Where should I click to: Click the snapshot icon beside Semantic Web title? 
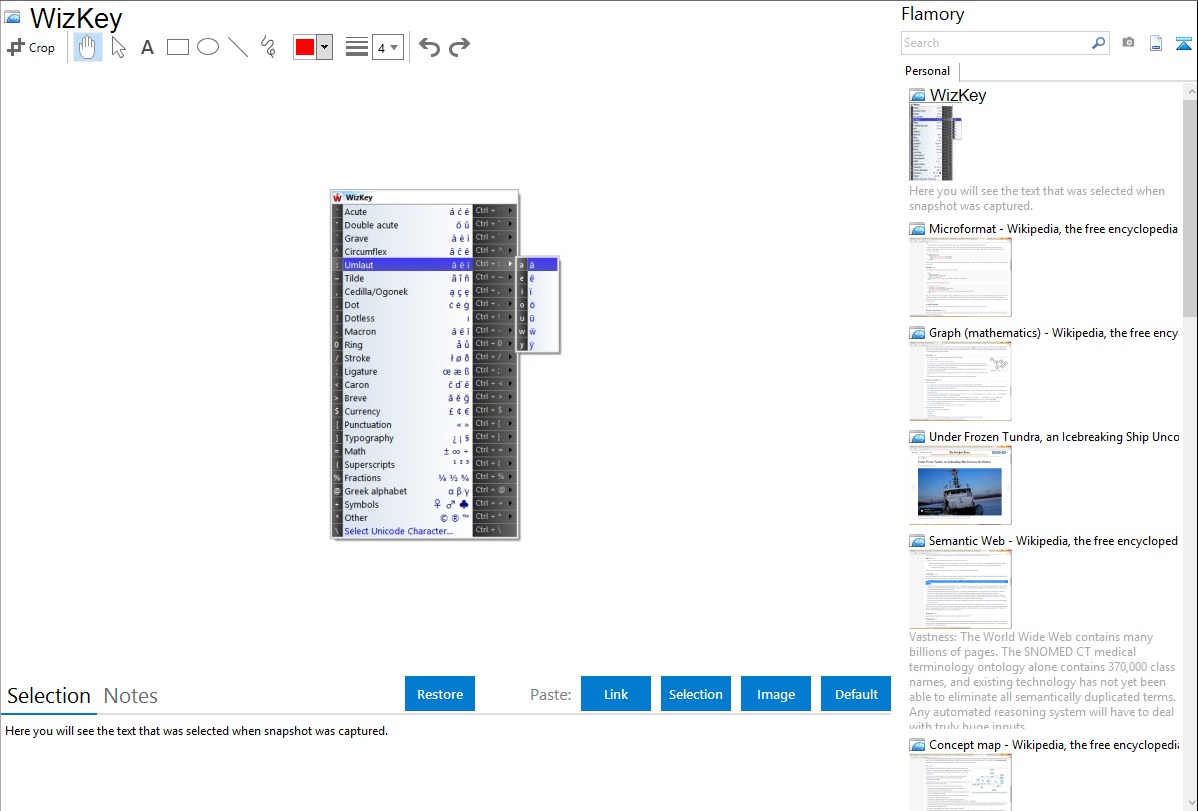(917, 541)
